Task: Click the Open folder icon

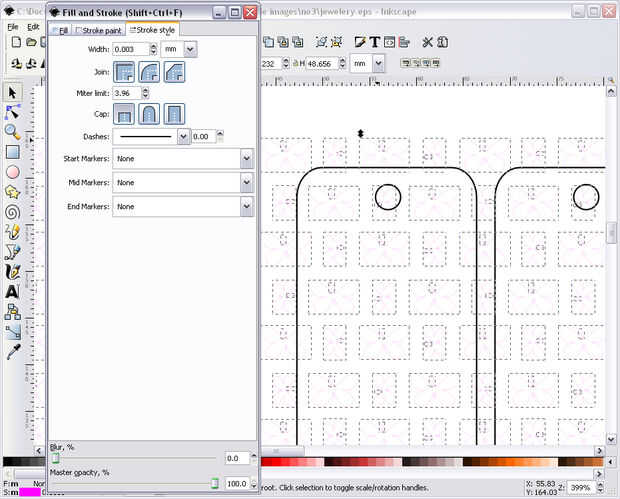Action: pyautogui.click(x=31, y=42)
